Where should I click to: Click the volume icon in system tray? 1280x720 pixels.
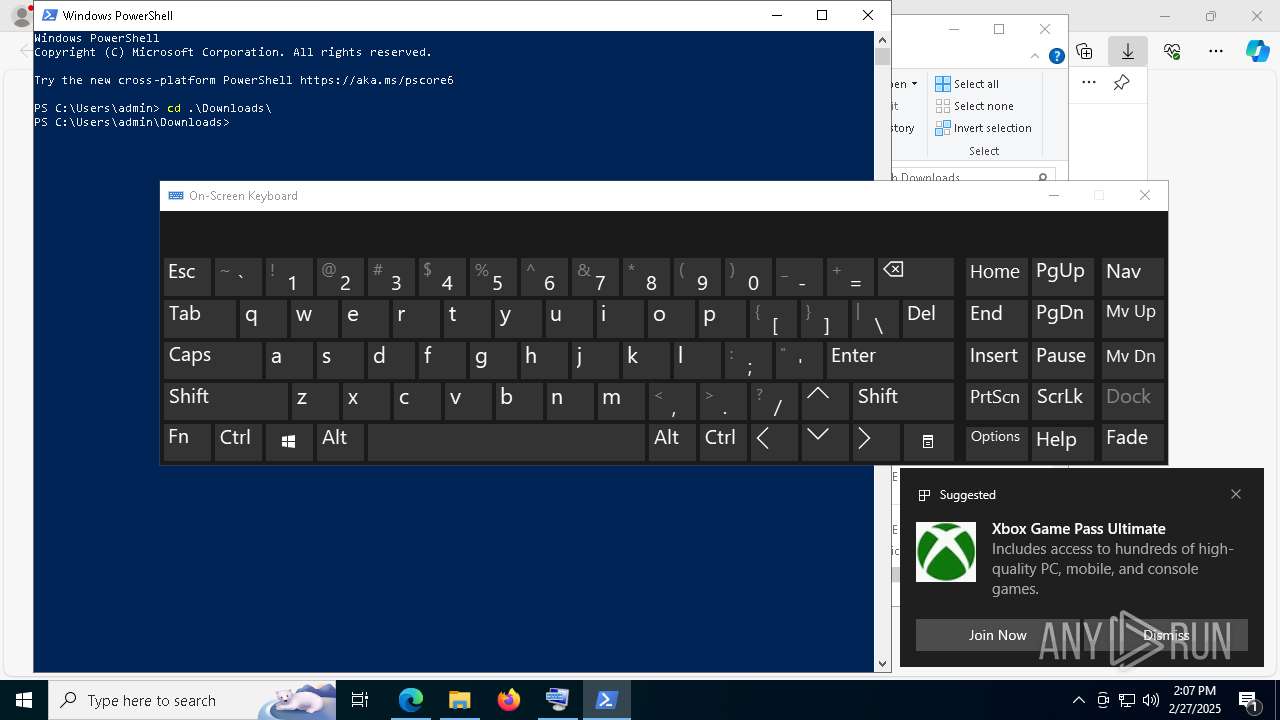[x=1151, y=700]
